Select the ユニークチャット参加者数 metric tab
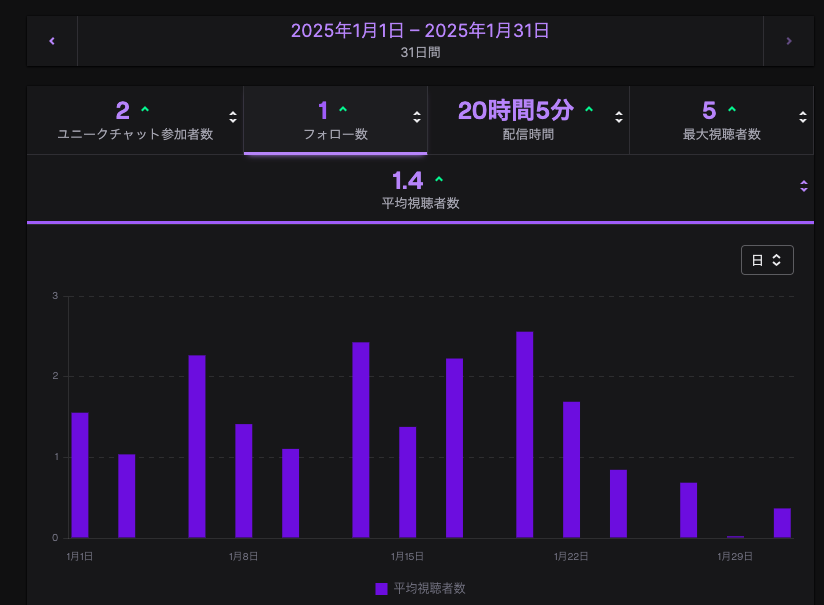 tap(135, 120)
